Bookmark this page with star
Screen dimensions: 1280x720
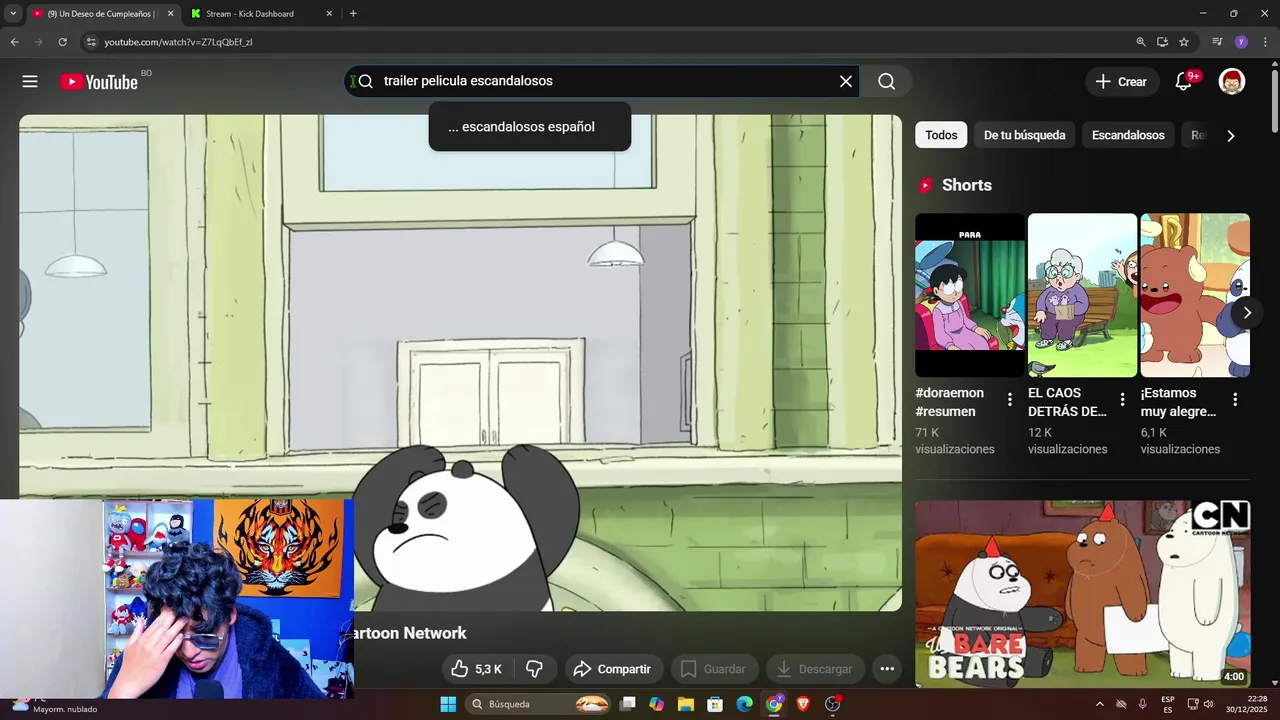click(x=1184, y=42)
